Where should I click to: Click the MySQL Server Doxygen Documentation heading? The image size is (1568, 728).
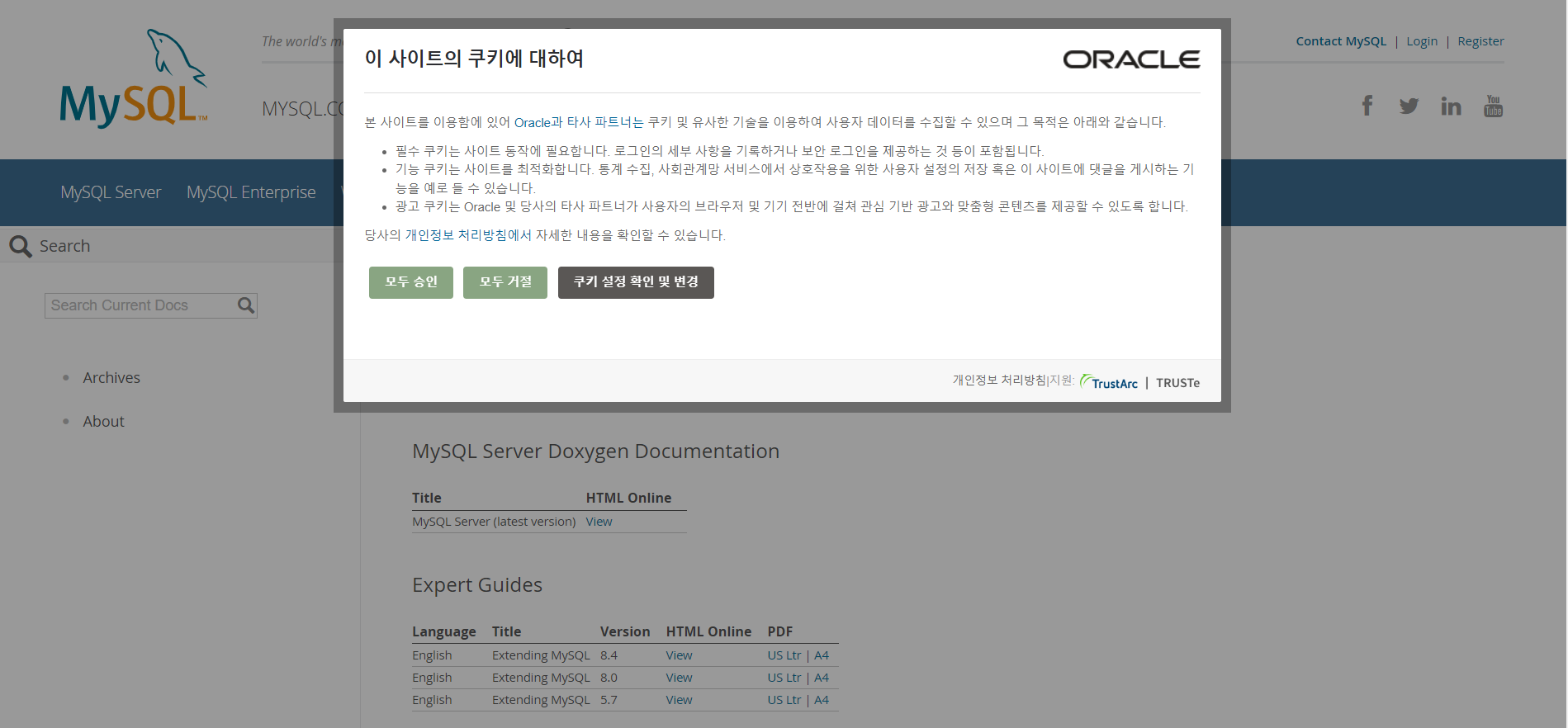[595, 451]
